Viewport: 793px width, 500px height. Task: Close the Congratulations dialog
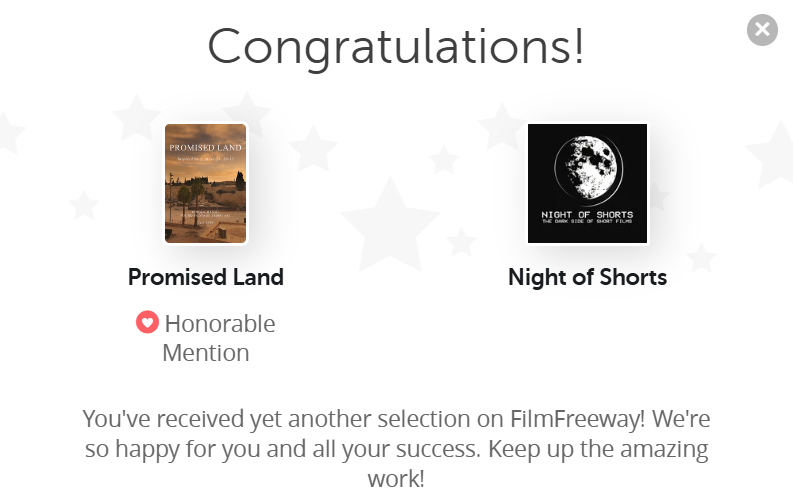(762, 30)
